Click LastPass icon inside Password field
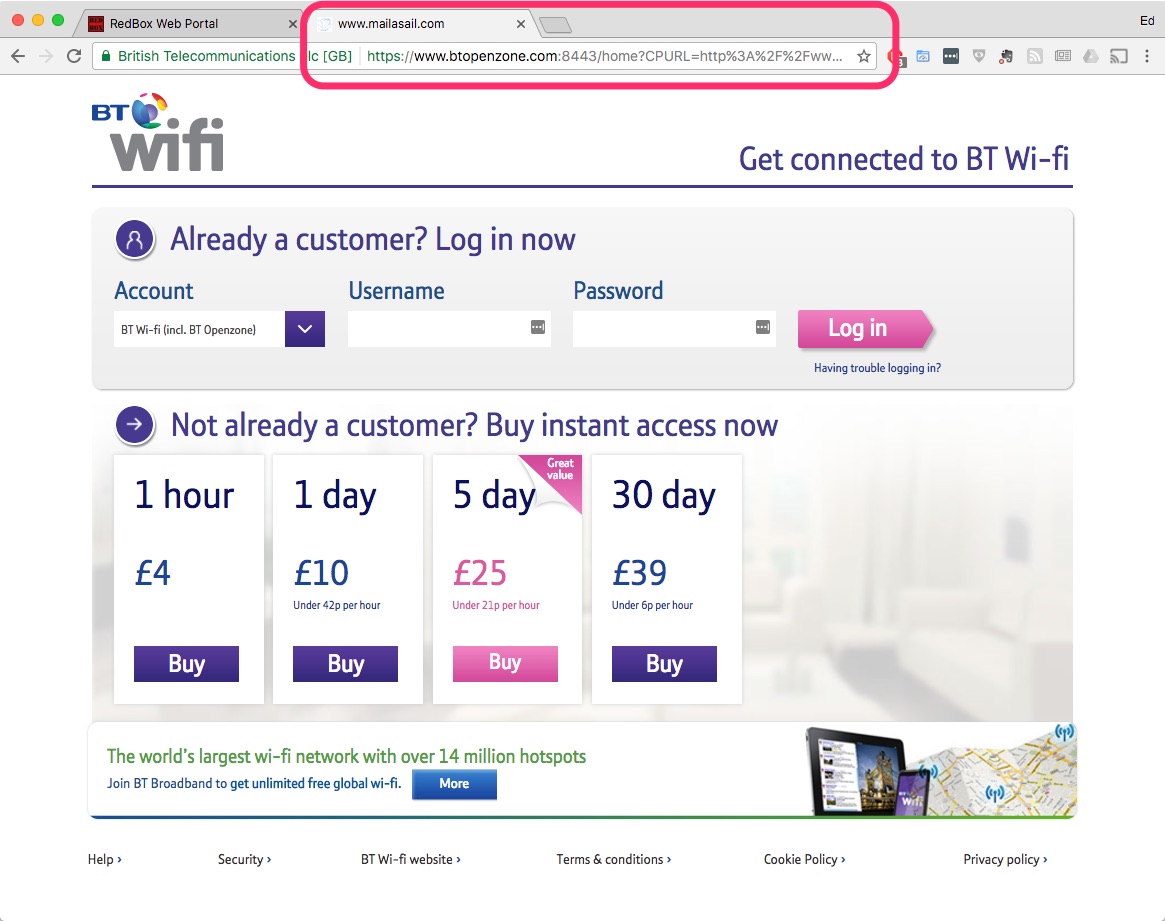This screenshot has width=1165, height=921. [x=762, y=327]
